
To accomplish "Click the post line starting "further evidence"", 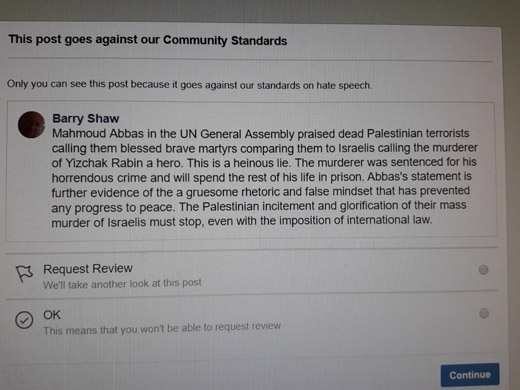I will tap(261, 192).
